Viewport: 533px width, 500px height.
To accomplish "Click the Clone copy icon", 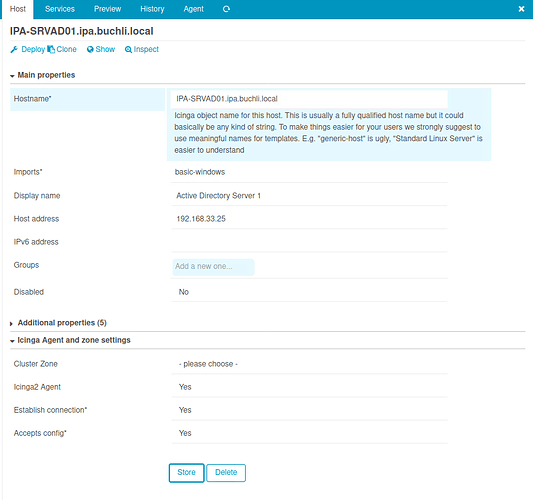I will tap(51, 50).
